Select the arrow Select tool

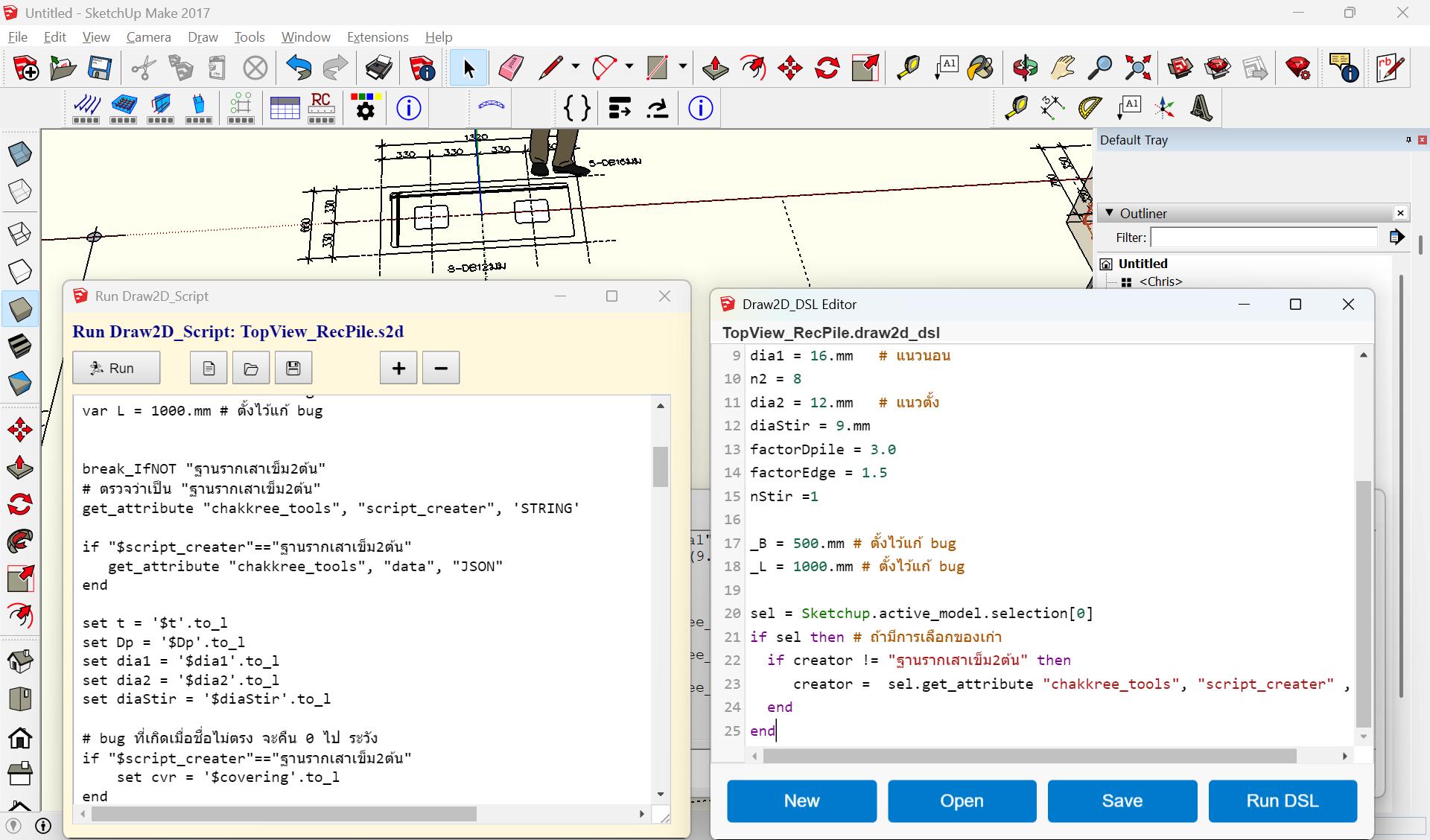(x=468, y=69)
